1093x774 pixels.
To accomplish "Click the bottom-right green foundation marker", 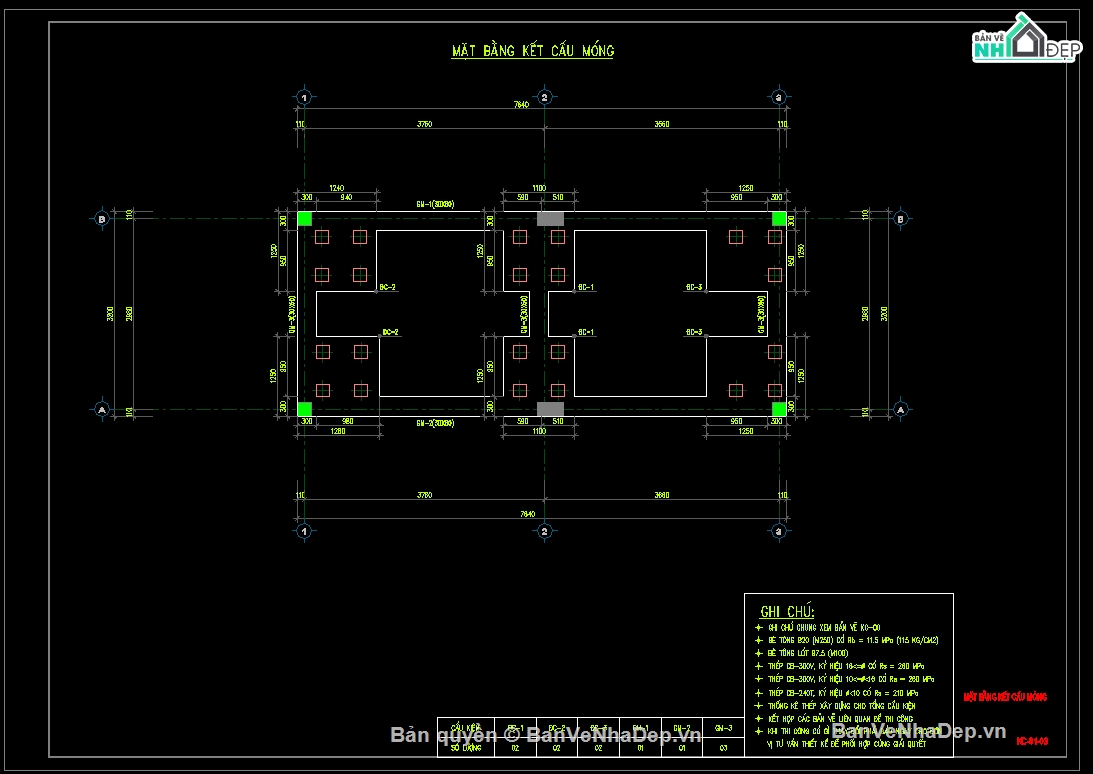I will click(x=777, y=409).
